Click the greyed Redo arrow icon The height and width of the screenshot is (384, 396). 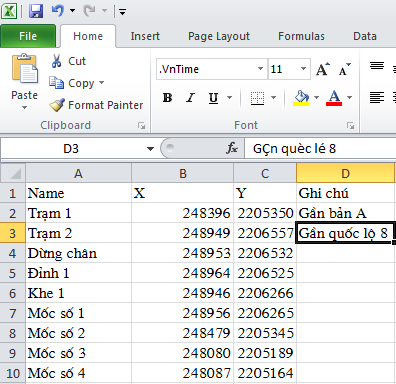click(90, 11)
